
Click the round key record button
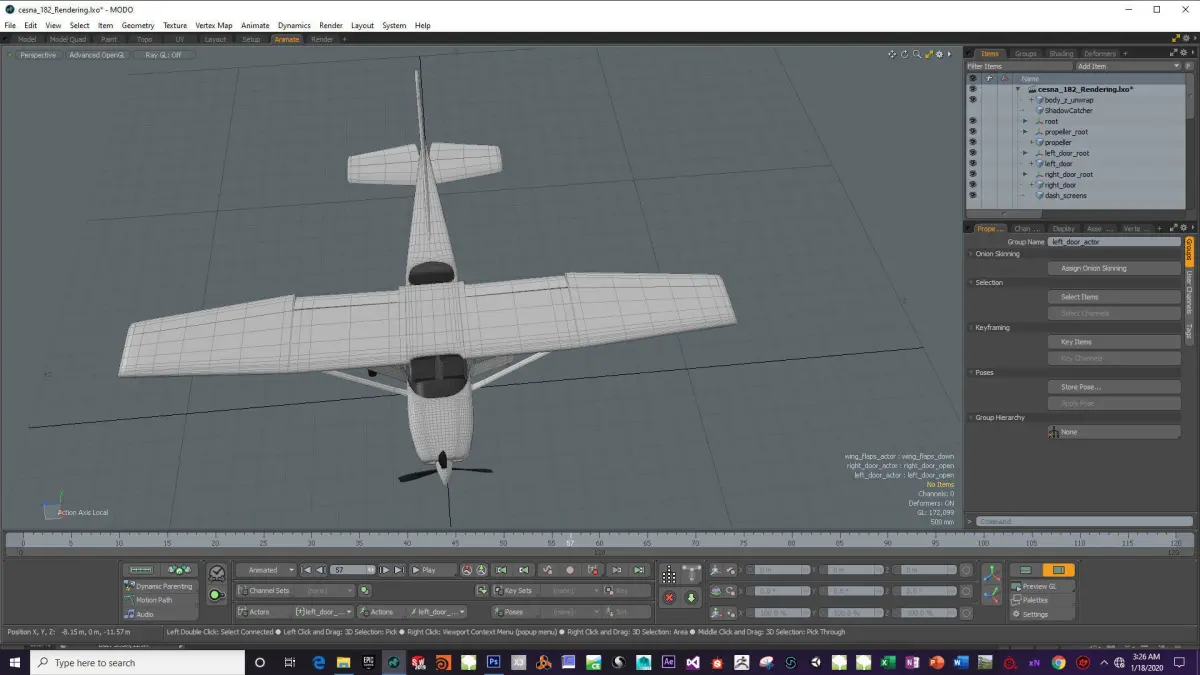coord(570,570)
